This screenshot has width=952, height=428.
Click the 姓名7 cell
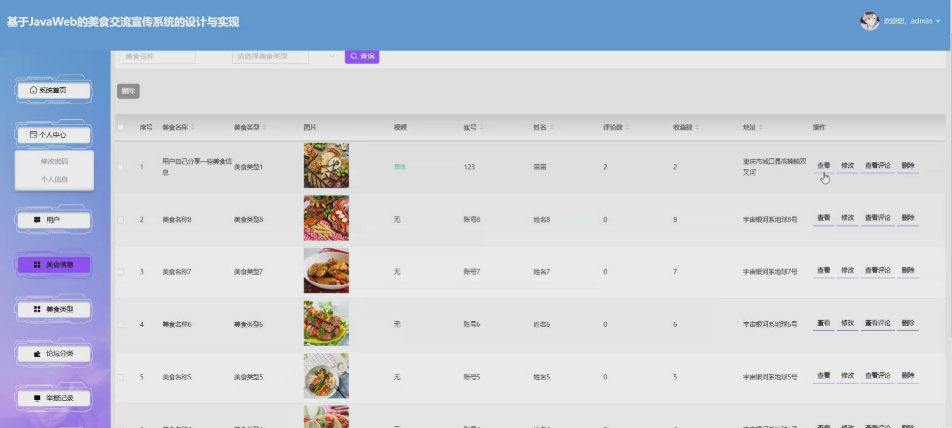click(542, 272)
